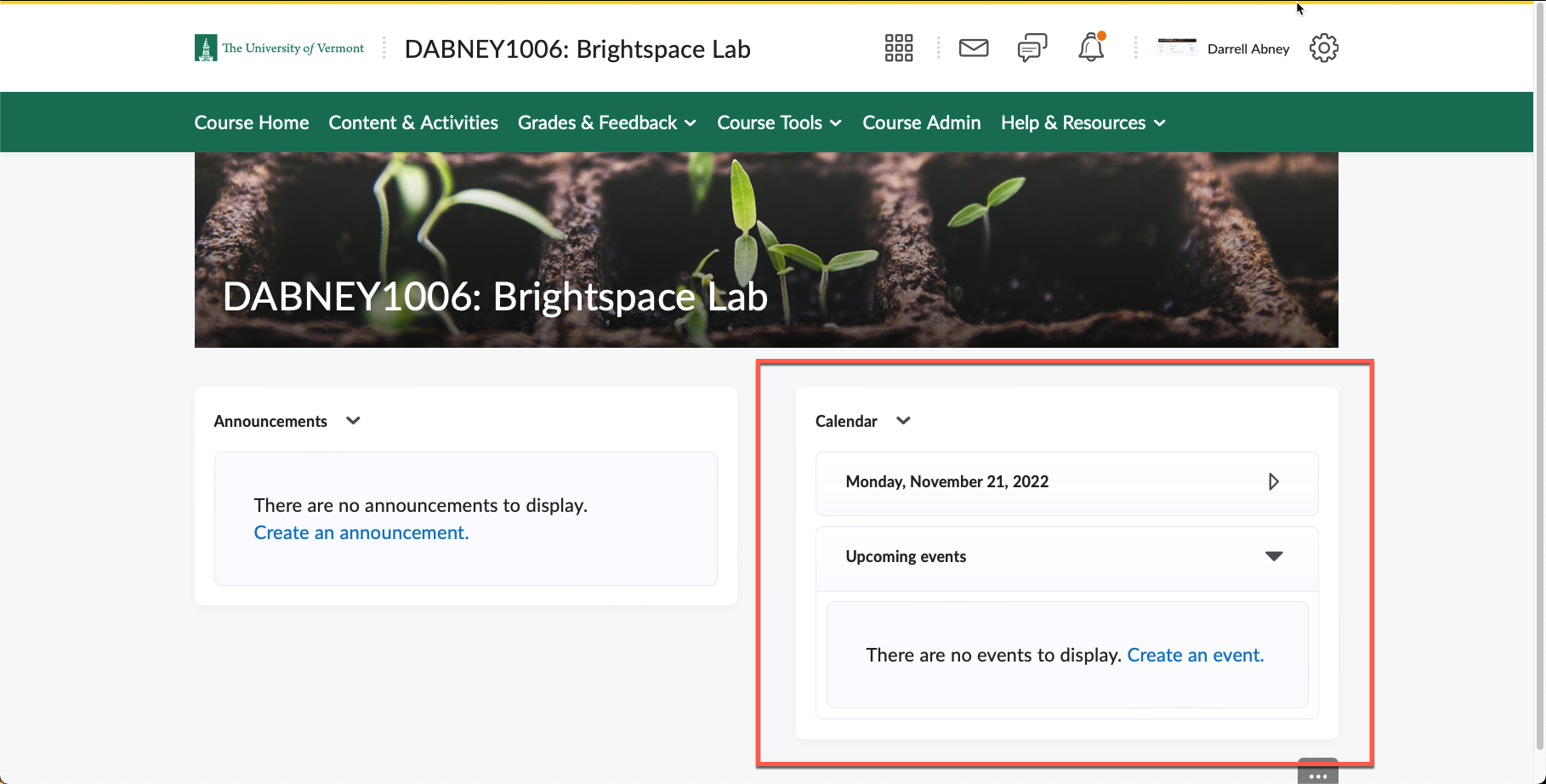Click Darrell Abney's profile picture

coord(1177,48)
